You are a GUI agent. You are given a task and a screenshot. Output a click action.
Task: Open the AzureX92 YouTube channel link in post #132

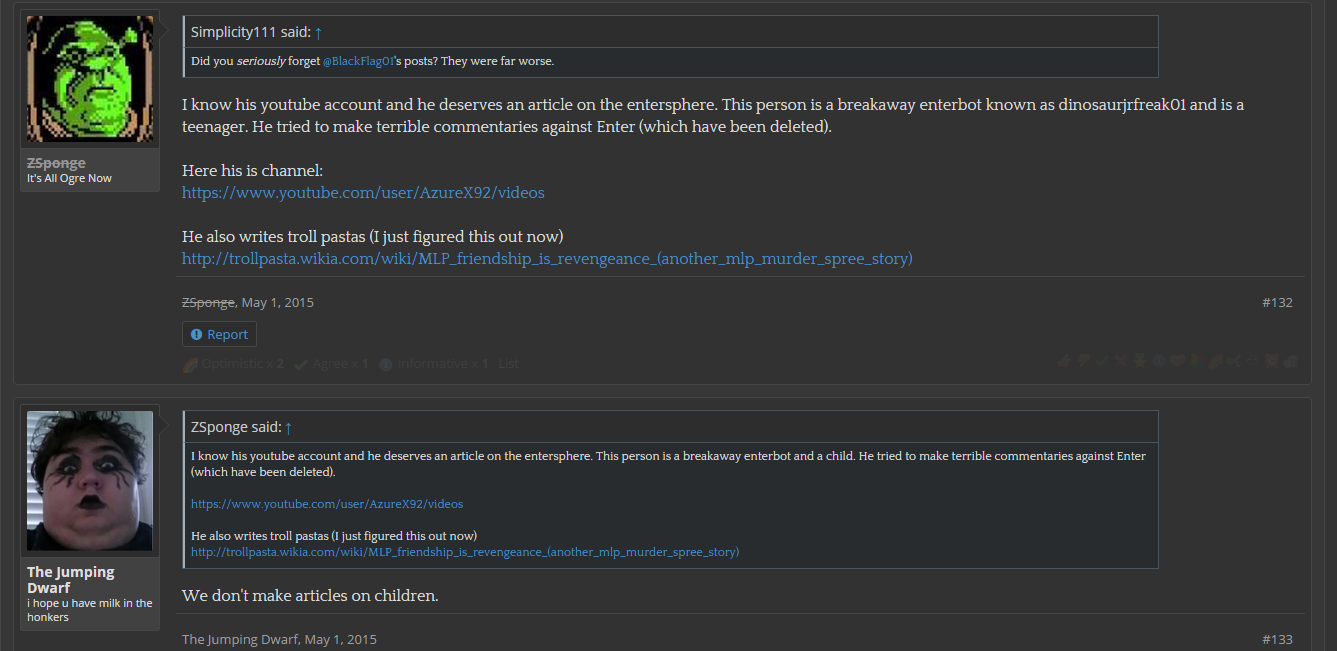(x=363, y=192)
